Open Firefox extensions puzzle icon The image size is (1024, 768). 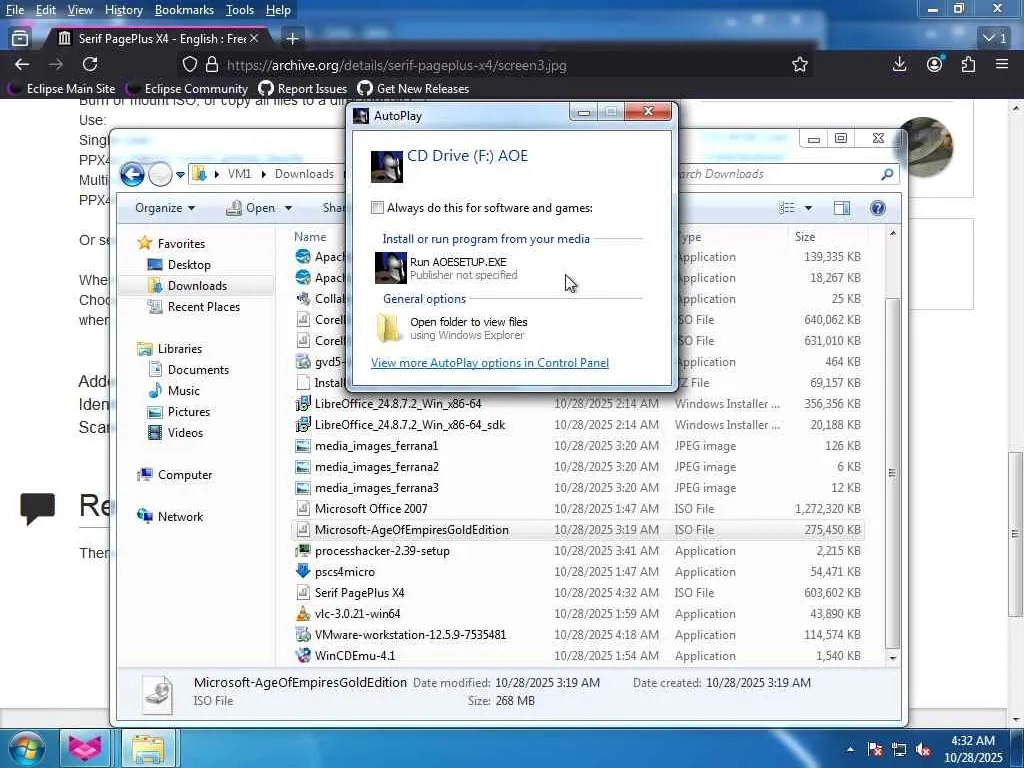[968, 64]
